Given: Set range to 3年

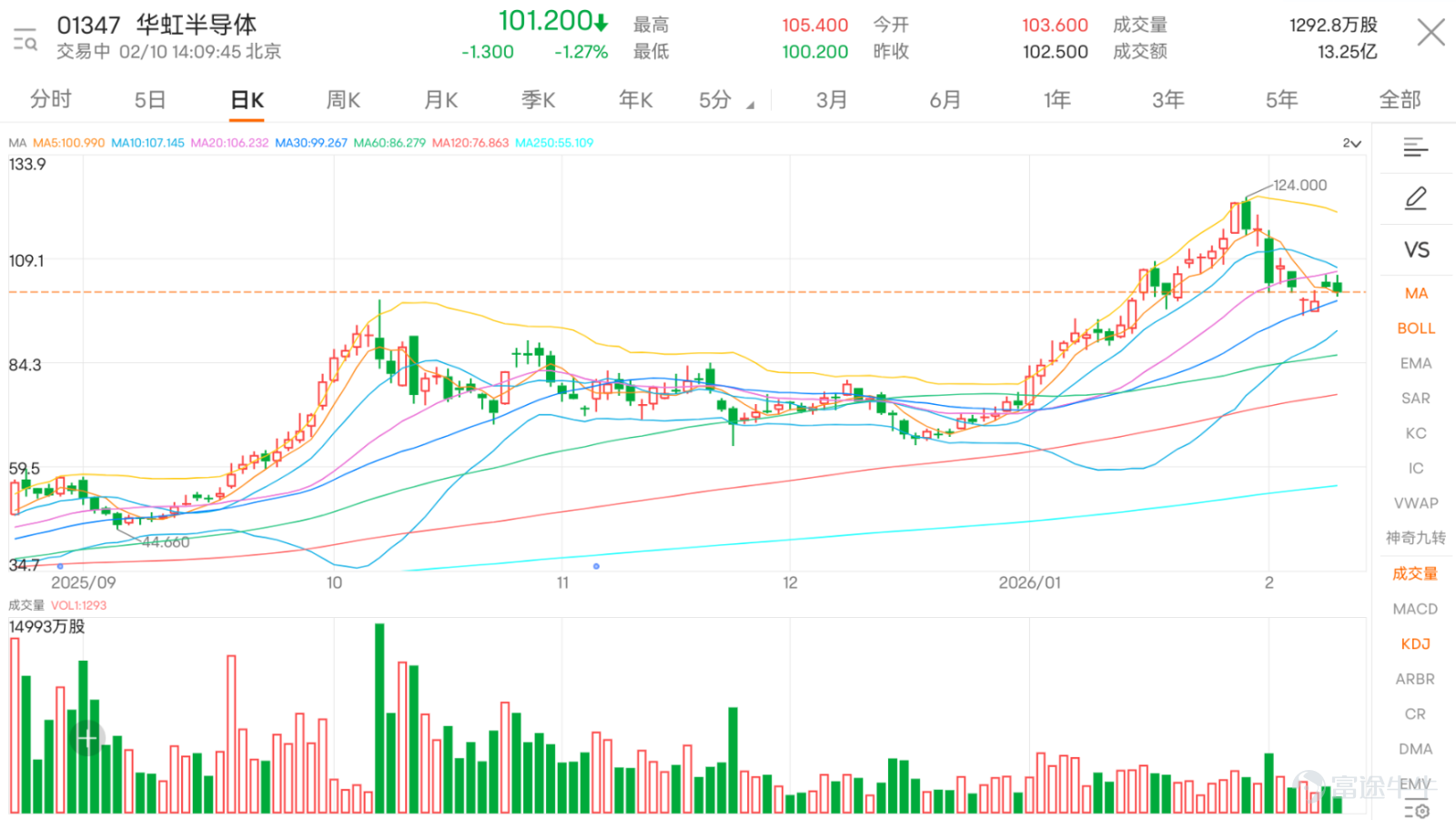Looking at the screenshot, I should pyautogui.click(x=1168, y=99).
